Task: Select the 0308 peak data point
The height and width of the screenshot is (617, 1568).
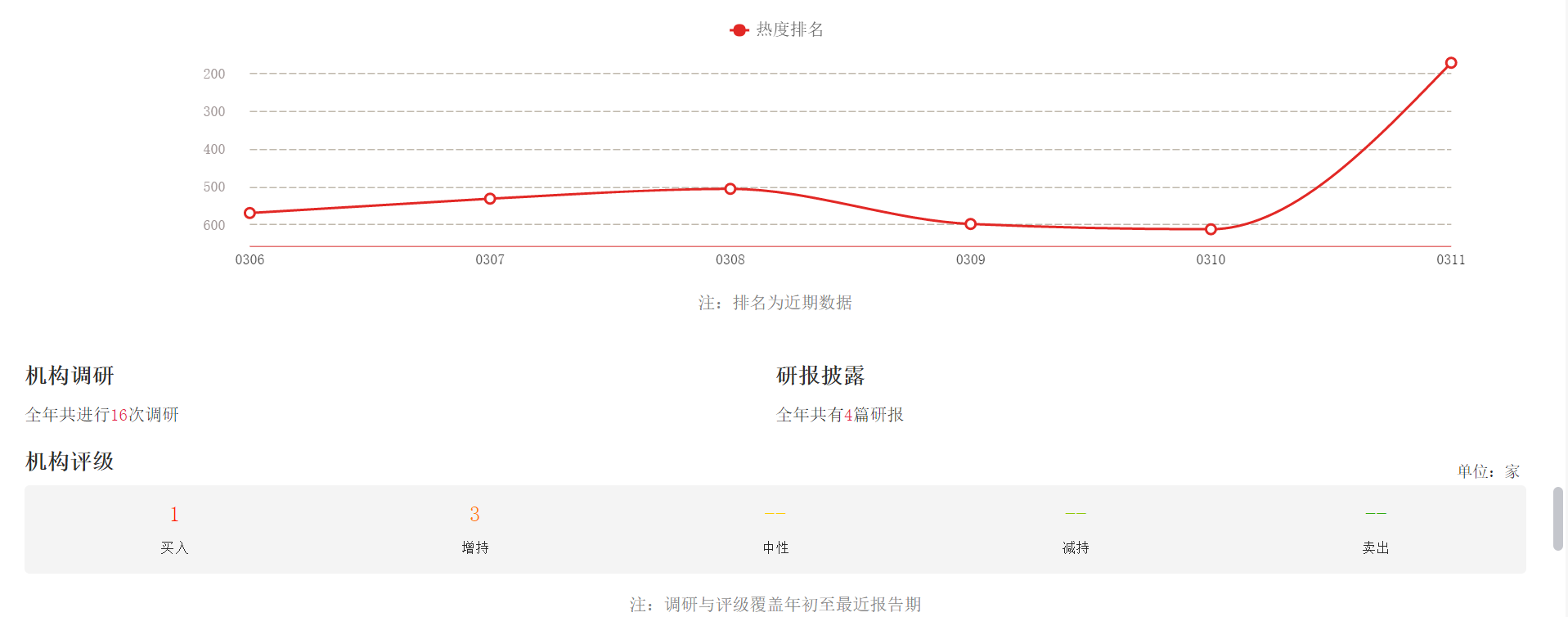Action: tap(730, 189)
